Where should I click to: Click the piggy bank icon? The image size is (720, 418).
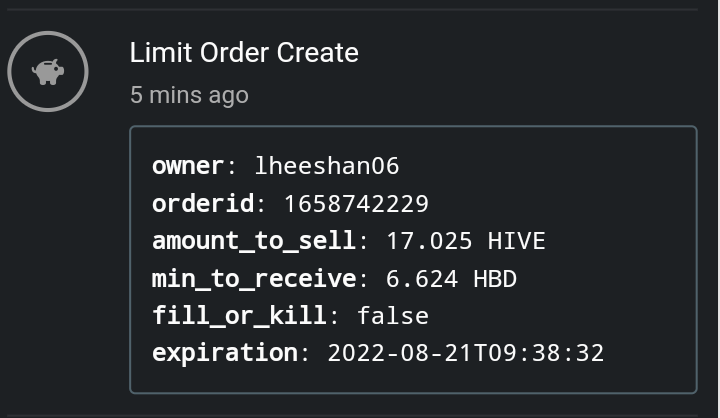(x=48, y=72)
